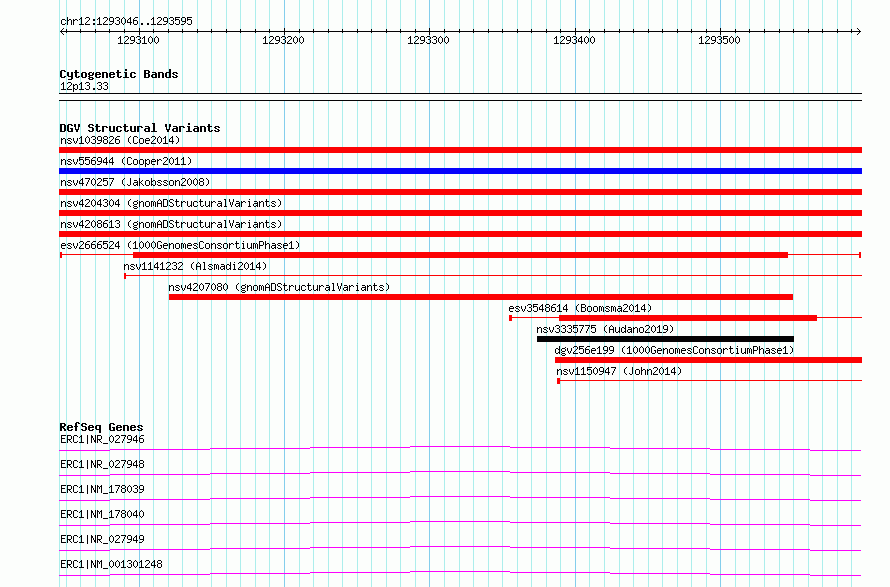The width and height of the screenshot is (890, 587).
Task: Open the ERC1|NM_178040 transcript label
Action: [x=102, y=514]
